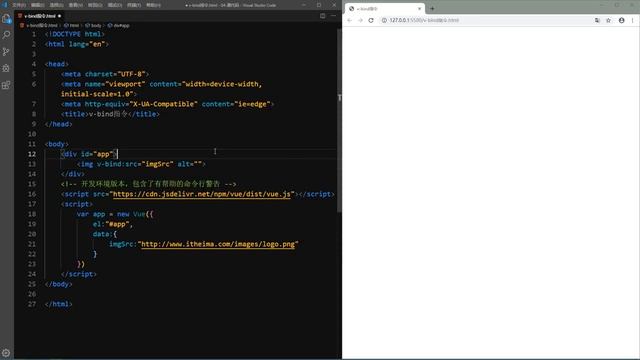This screenshot has height=360, width=640.
Task: Open the 查看 (View) menu
Action: 76,5
